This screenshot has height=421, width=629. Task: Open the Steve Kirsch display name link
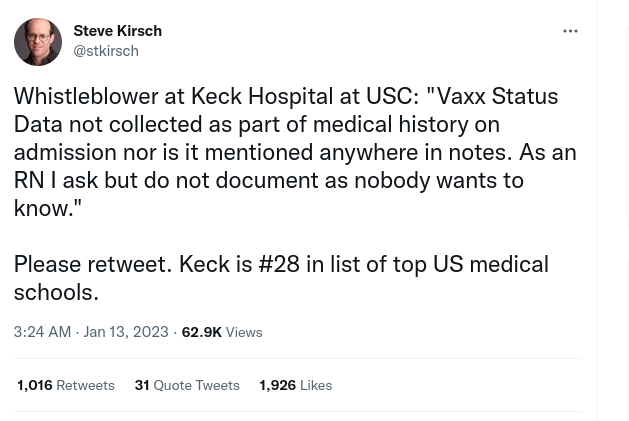click(117, 31)
